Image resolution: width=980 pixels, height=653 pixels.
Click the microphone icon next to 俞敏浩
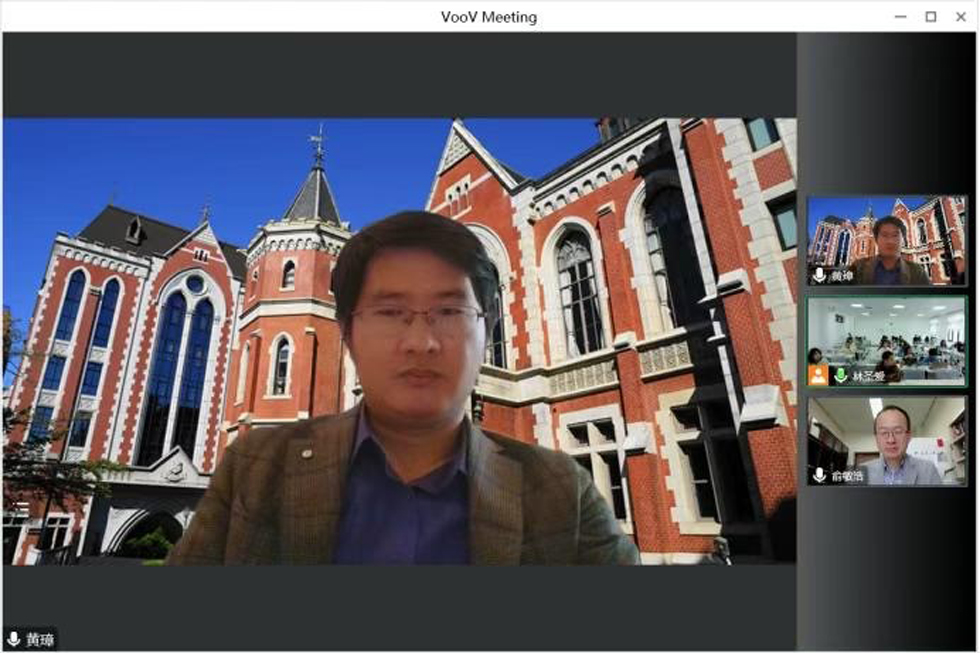point(819,476)
